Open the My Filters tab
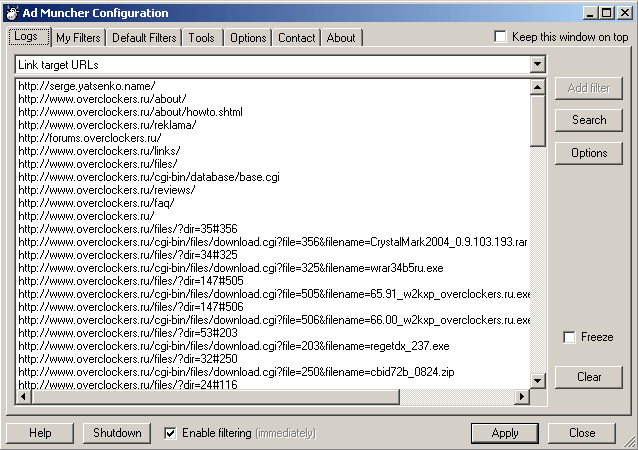Image resolution: width=638 pixels, height=450 pixels. point(78,38)
